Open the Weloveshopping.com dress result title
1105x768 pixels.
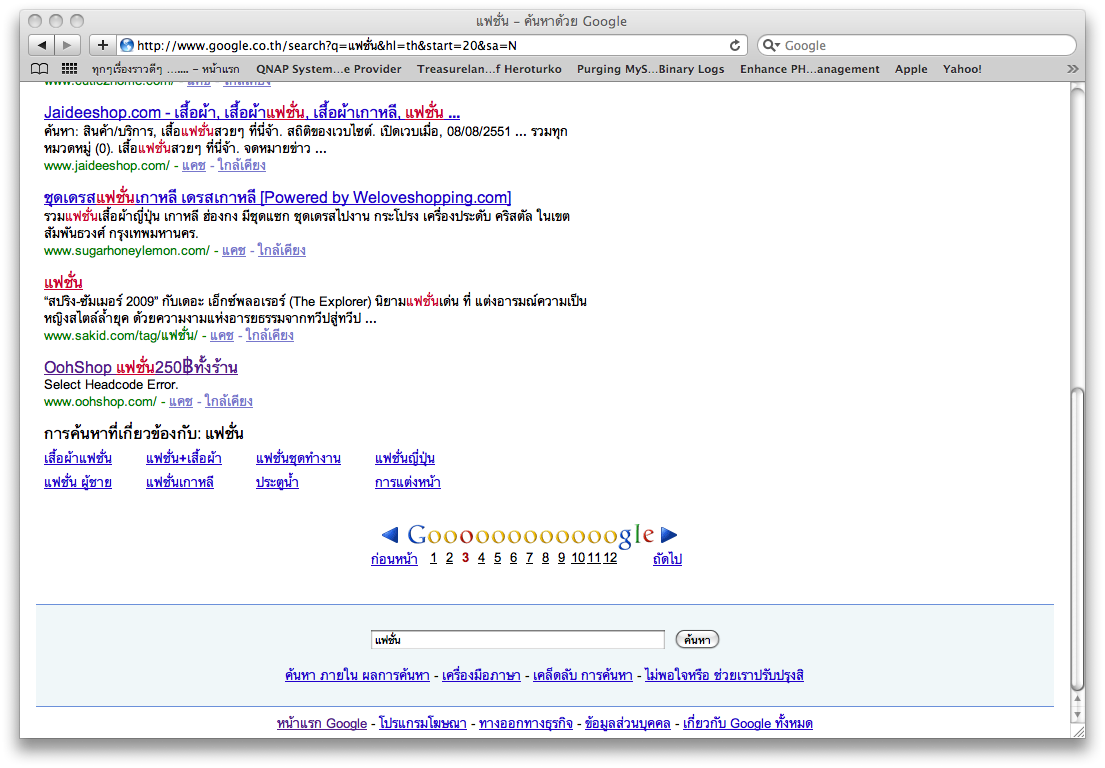click(x=277, y=197)
